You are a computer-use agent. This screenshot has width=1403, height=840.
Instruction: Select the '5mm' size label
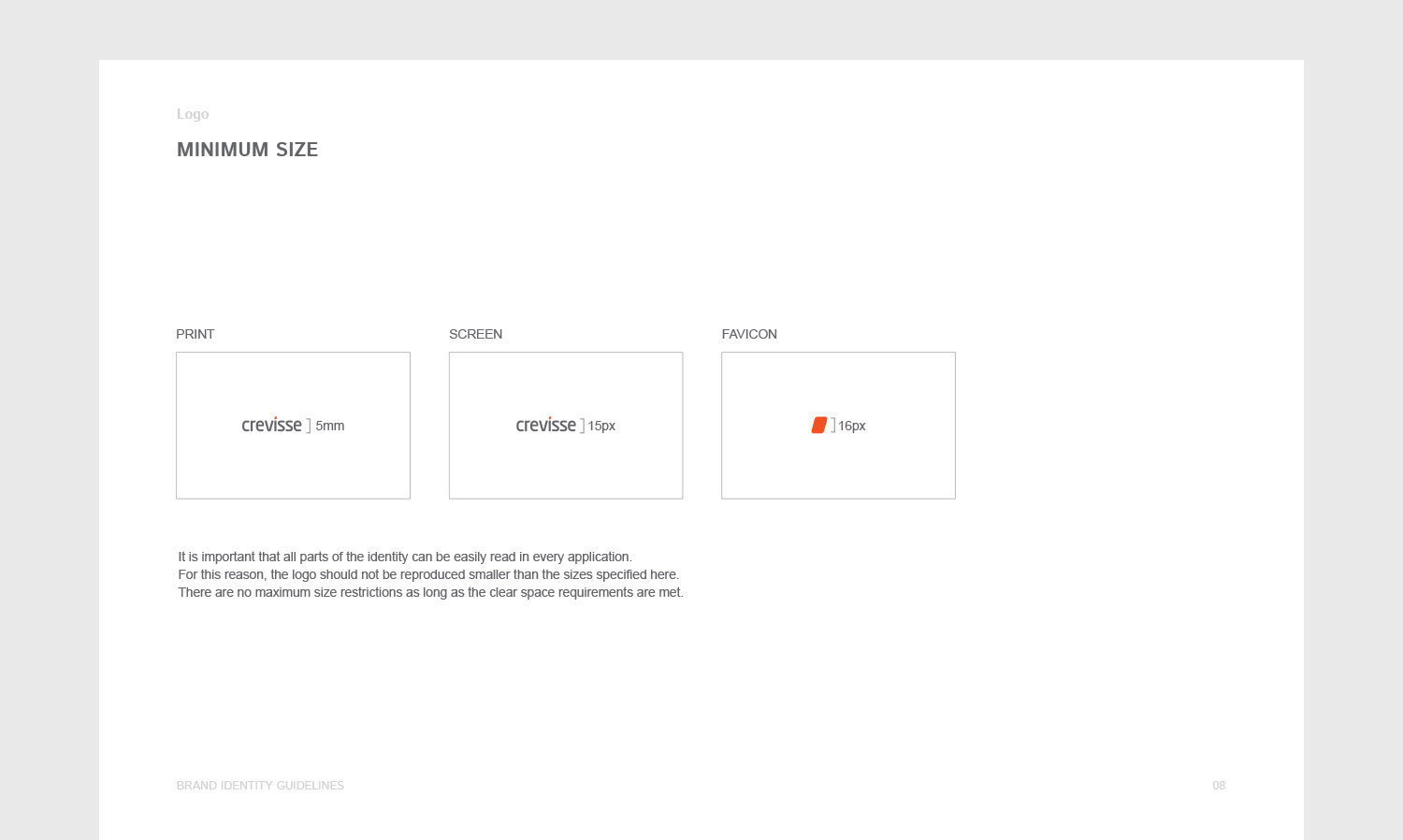coord(330,426)
